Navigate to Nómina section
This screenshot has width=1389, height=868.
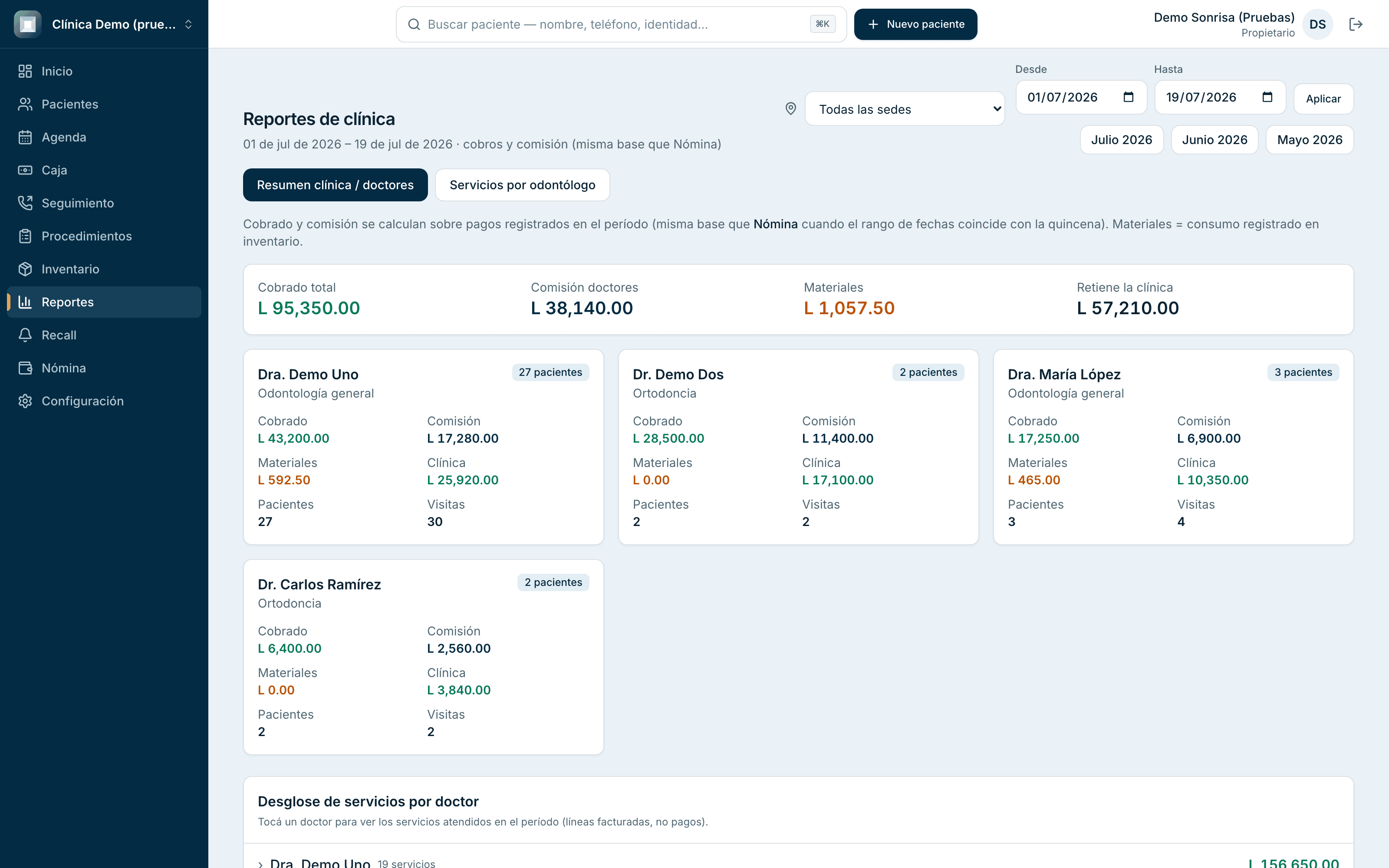(x=104, y=368)
